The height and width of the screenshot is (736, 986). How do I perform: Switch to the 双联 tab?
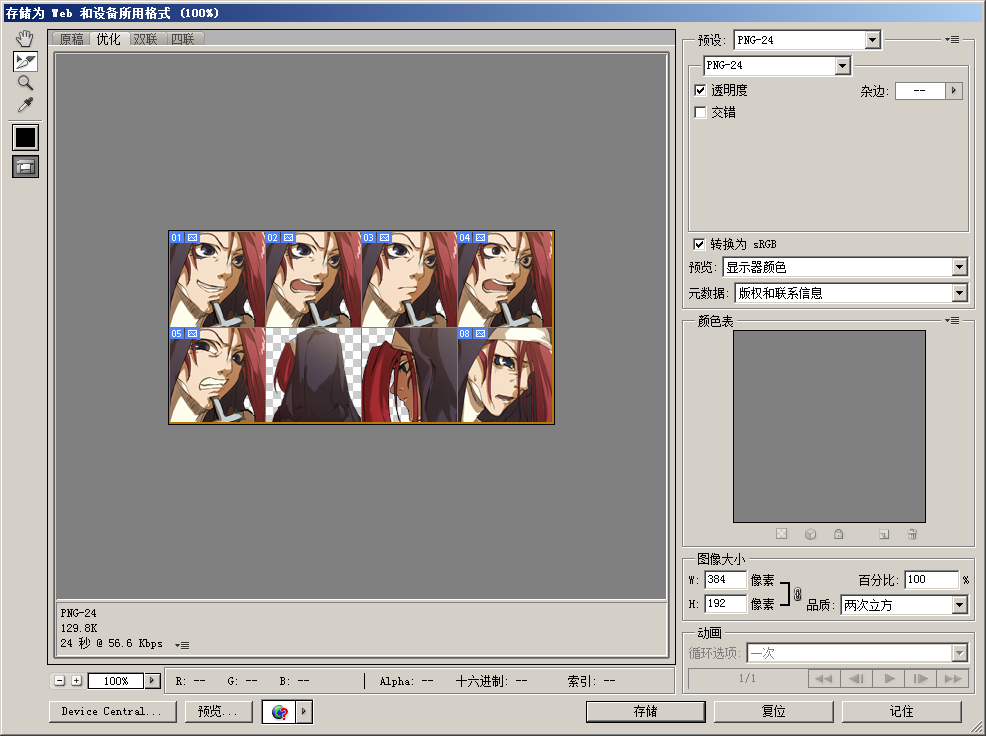coord(145,39)
